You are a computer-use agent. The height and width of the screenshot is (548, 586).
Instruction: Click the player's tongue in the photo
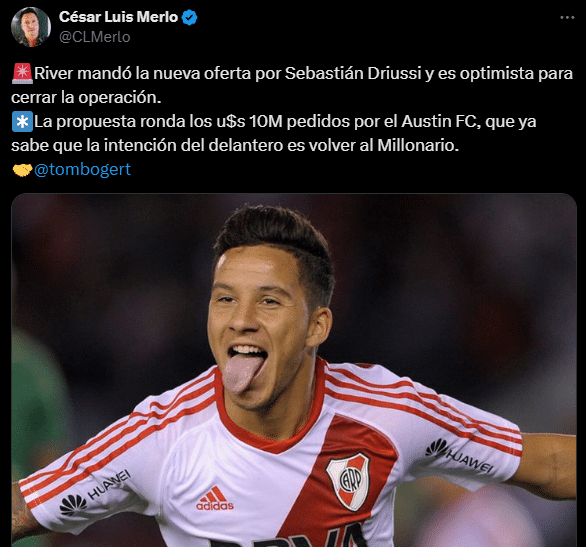tap(243, 373)
